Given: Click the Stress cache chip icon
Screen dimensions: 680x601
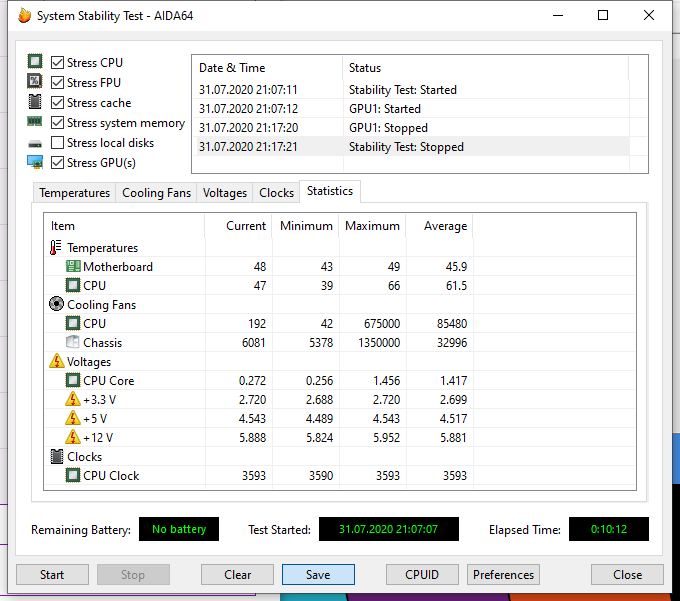Looking at the screenshot, I should (x=35, y=101).
